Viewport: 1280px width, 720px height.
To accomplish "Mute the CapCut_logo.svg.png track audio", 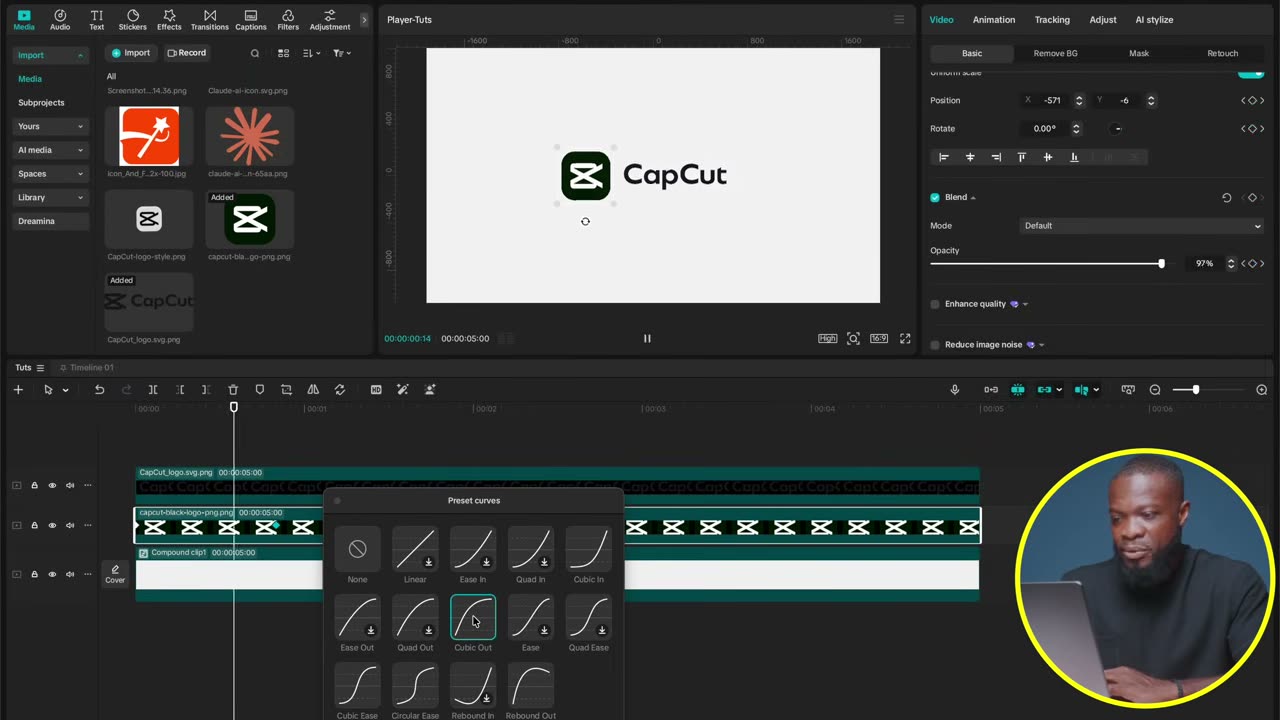I will (x=70, y=486).
